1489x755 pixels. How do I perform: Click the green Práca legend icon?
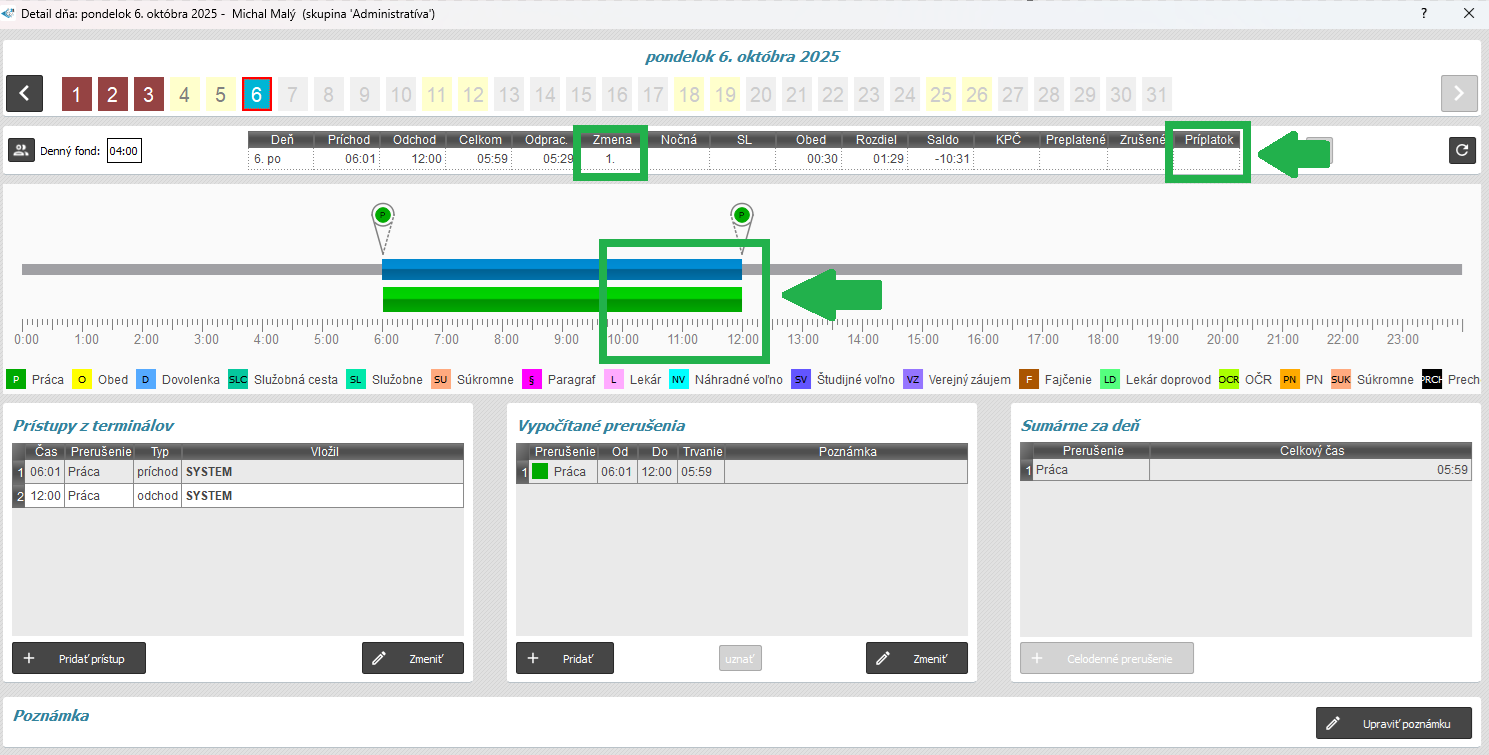coord(16,379)
